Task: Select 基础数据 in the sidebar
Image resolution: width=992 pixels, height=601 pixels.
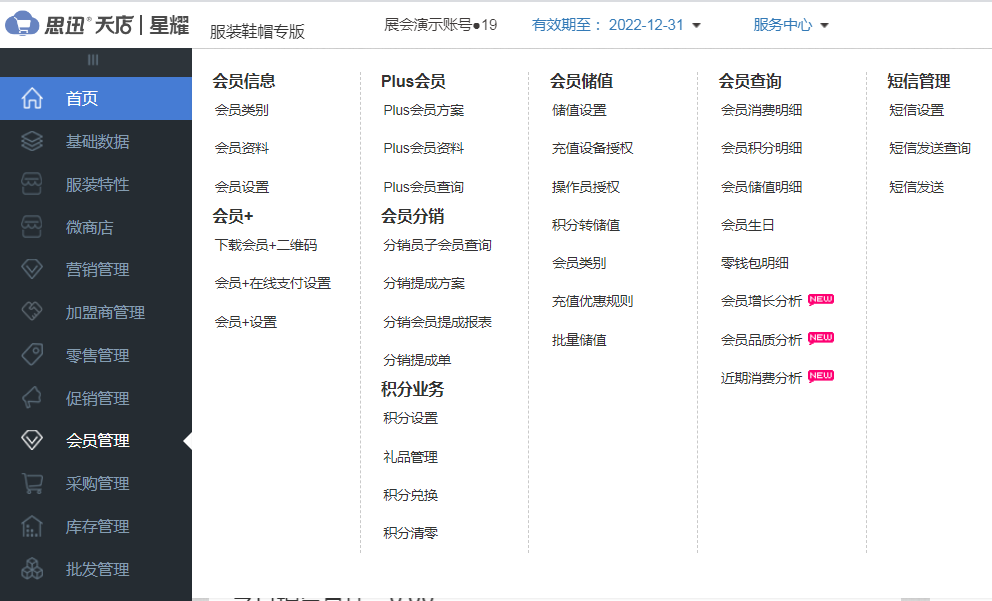Action: pyautogui.click(x=30, y=141)
